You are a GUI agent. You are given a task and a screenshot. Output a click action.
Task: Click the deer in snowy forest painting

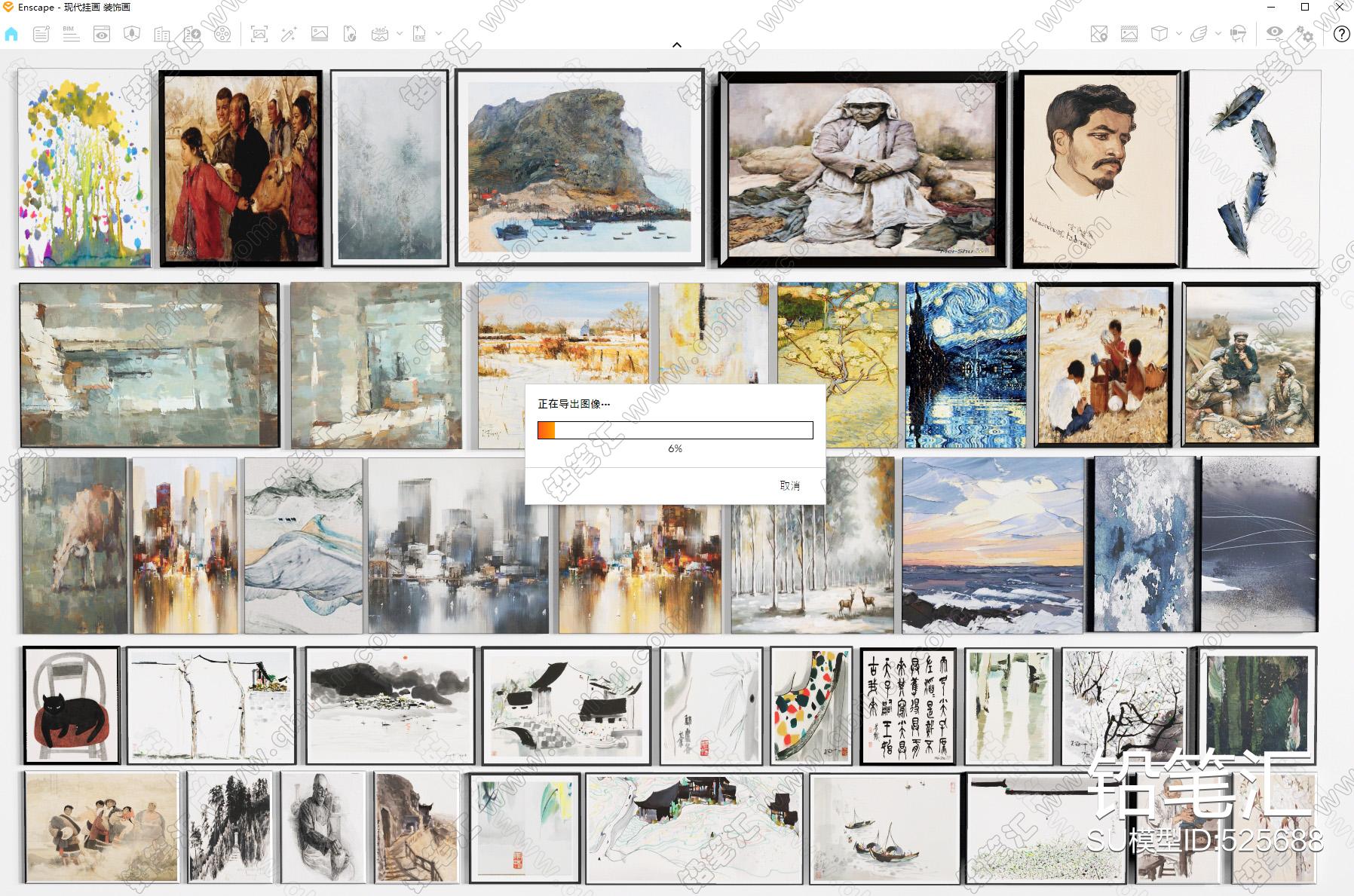pyautogui.click(x=813, y=545)
